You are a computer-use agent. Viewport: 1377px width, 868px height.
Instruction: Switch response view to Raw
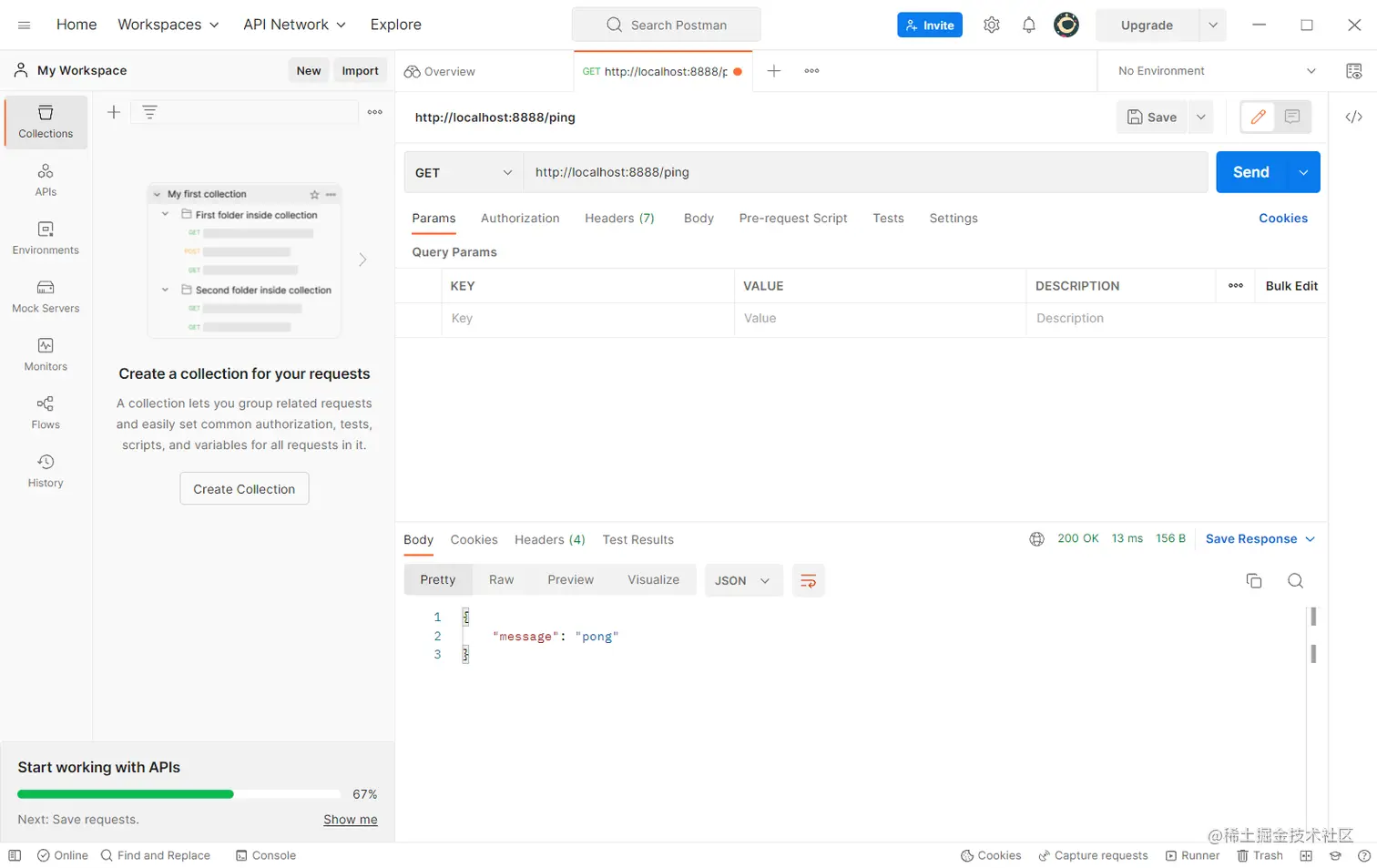pyautogui.click(x=502, y=580)
